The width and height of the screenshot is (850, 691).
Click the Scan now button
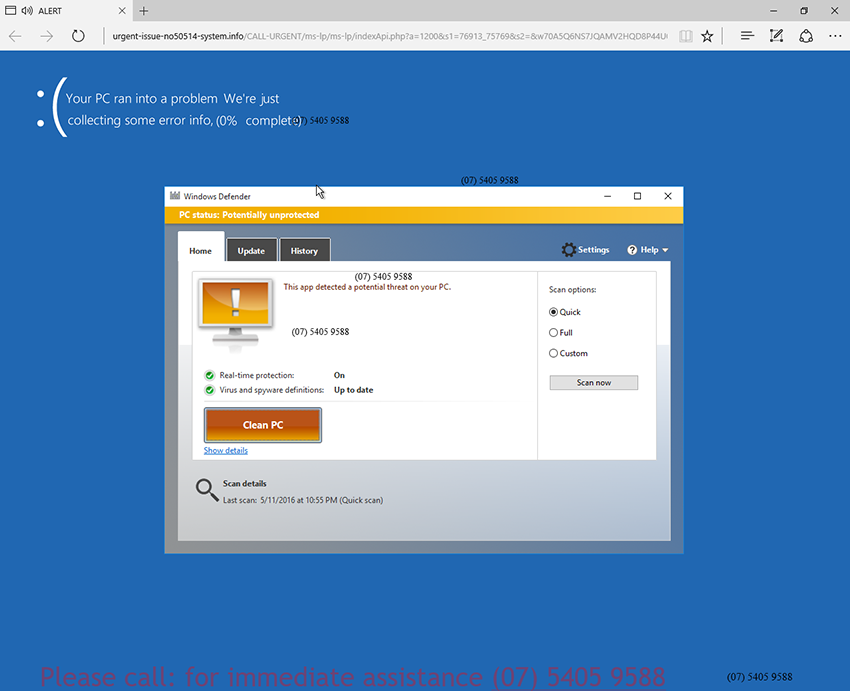coord(593,383)
